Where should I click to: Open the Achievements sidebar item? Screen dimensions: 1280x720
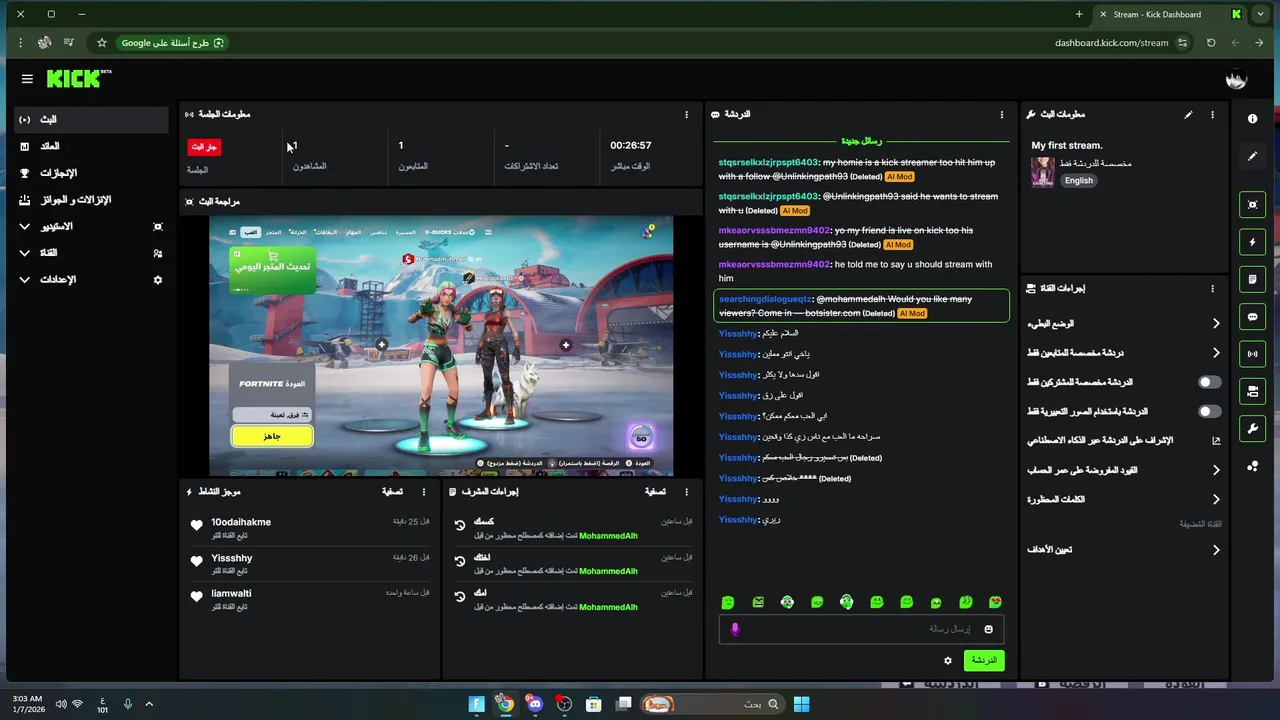tap(91, 173)
